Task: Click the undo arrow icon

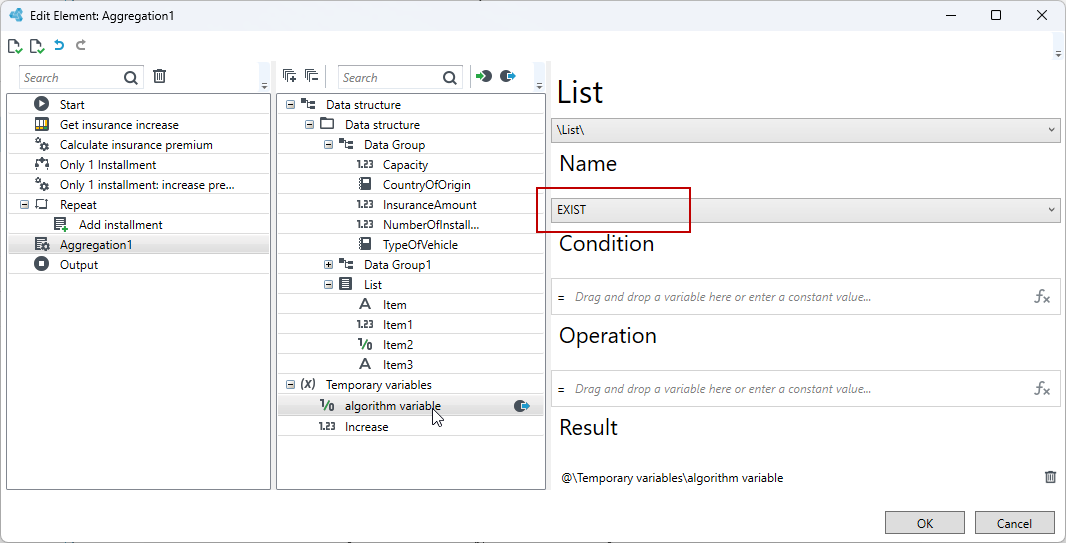Action: 59,46
